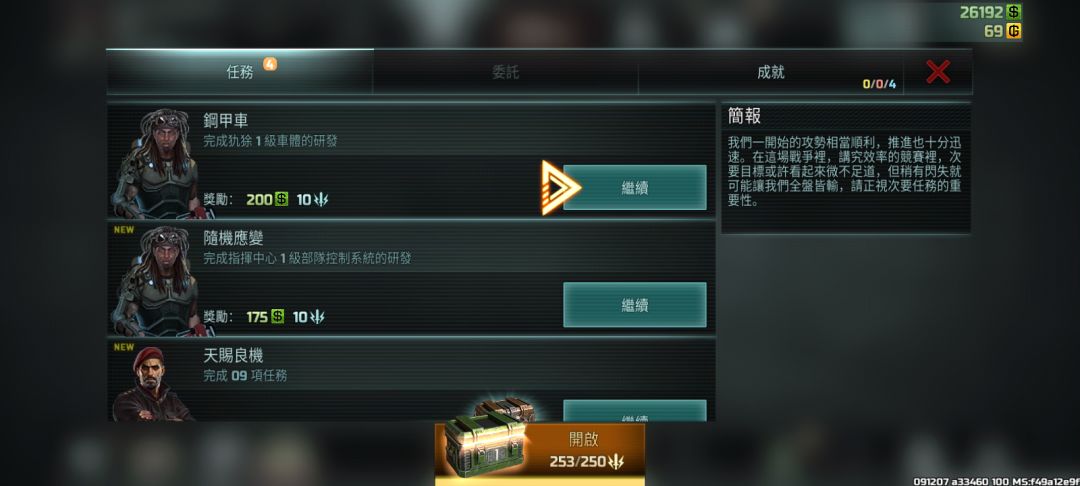Close the mission panel with red X
Image resolution: width=1080 pixels, height=486 pixels.
point(937,72)
